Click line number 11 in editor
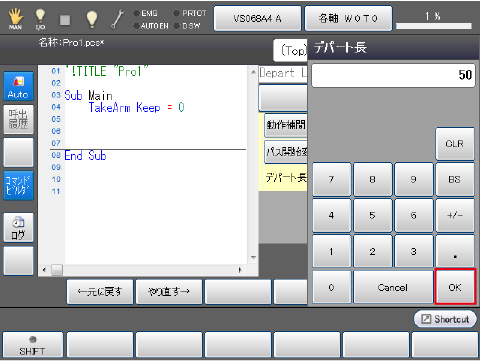The image size is (480, 361). click(56, 191)
